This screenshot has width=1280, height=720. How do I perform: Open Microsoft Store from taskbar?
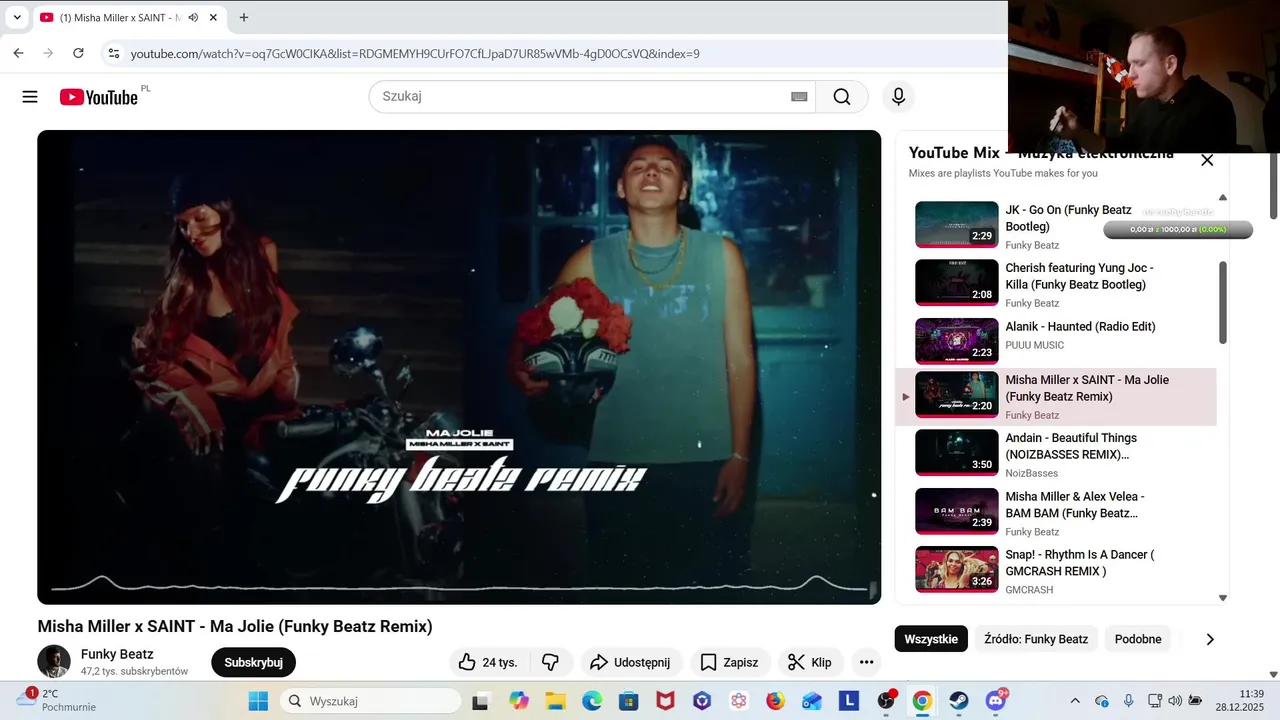628,701
